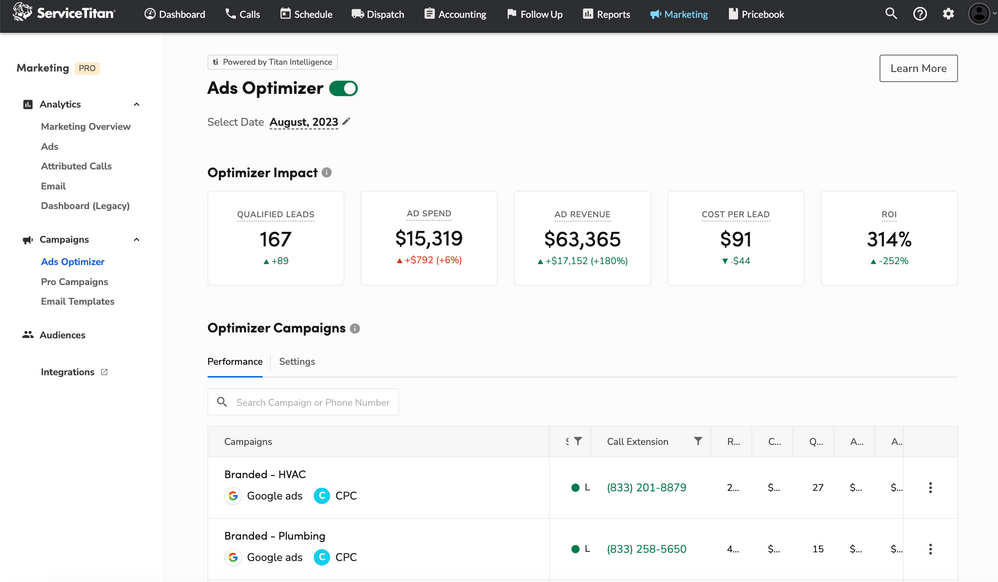998x582 pixels.
Task: Open the Branded - HVAC row kebab menu
Action: (x=930, y=487)
